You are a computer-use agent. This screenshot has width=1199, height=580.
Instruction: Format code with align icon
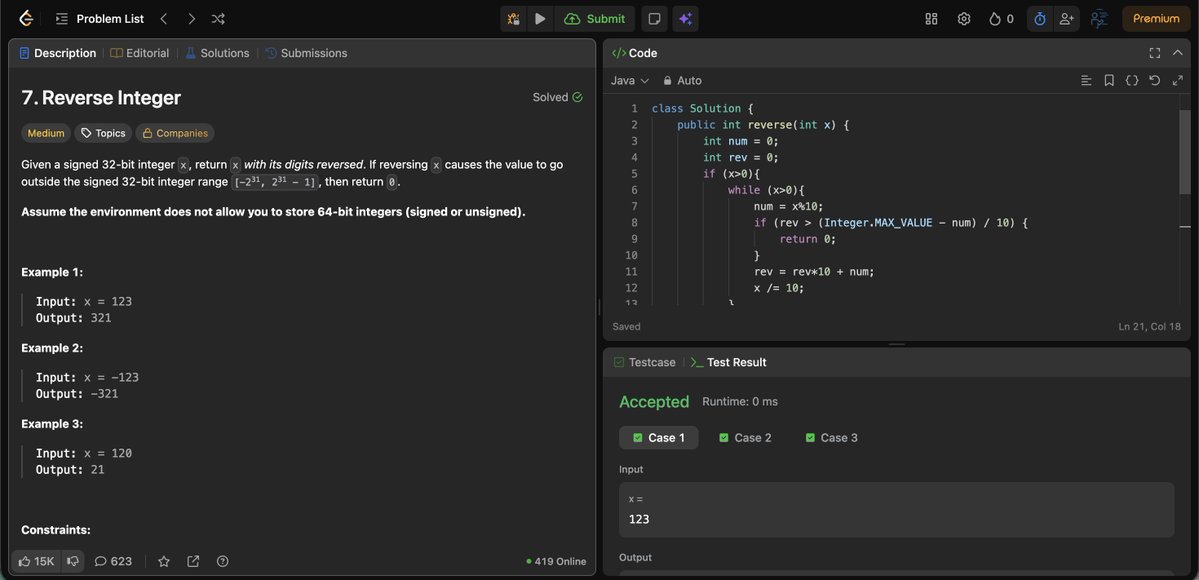point(1086,80)
